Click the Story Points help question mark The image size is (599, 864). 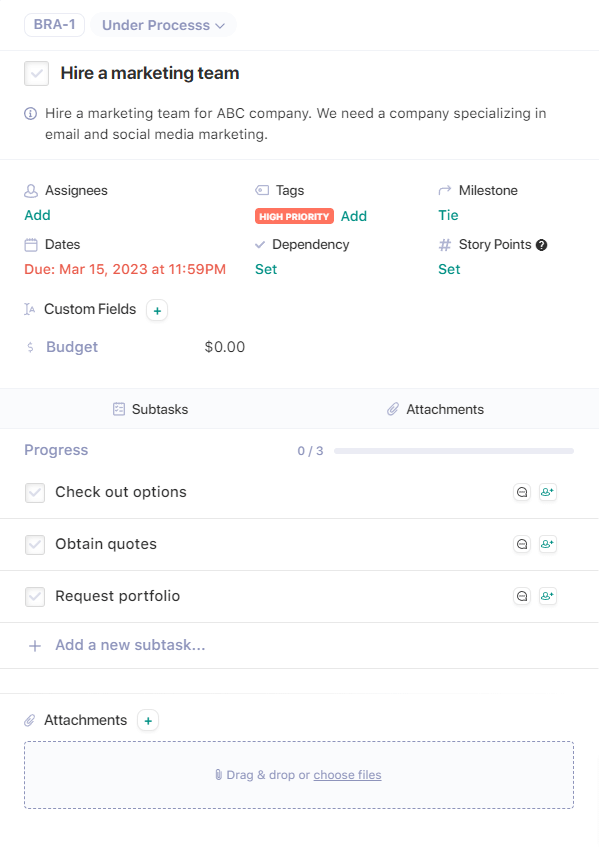(542, 245)
